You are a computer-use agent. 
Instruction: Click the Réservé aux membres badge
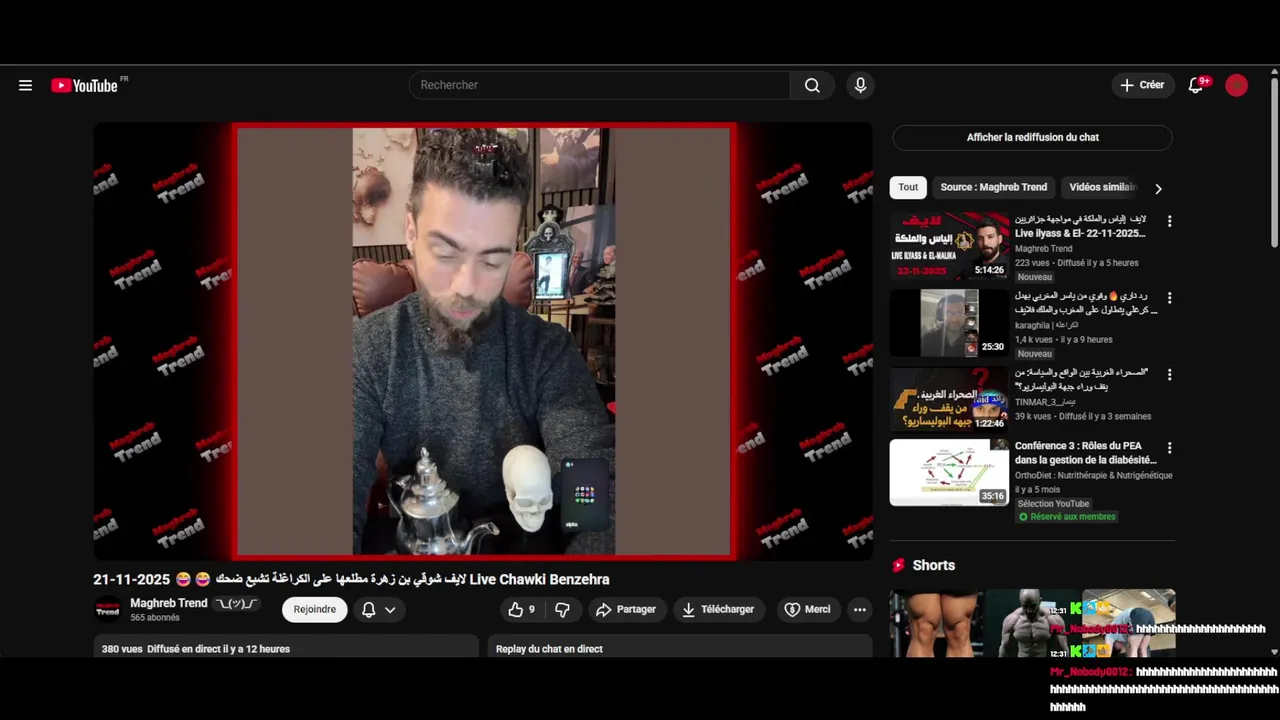1067,517
